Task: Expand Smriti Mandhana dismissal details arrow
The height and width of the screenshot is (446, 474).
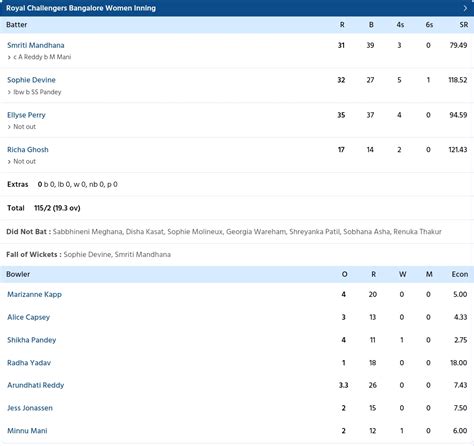Action: point(9,57)
